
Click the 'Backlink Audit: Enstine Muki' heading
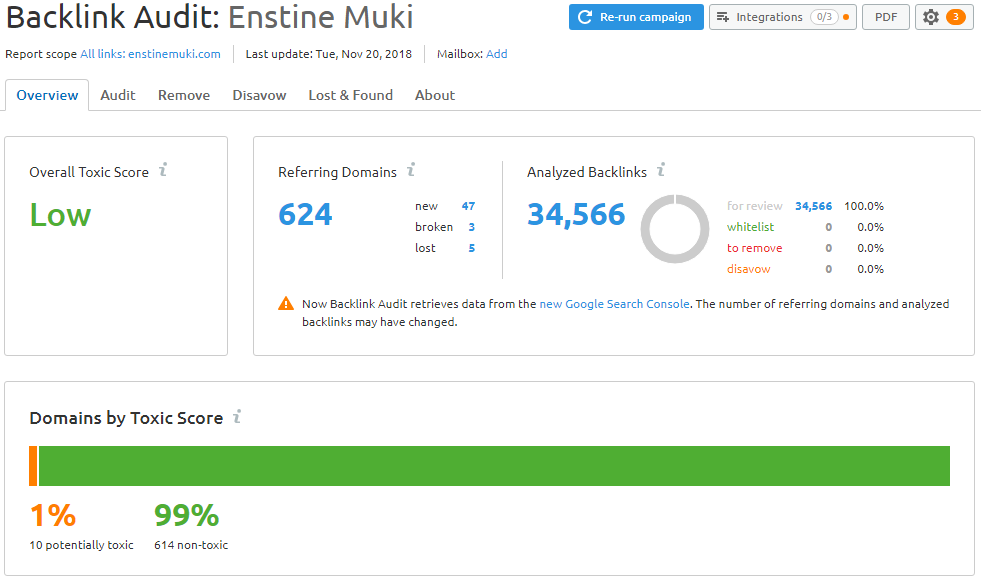point(210,17)
